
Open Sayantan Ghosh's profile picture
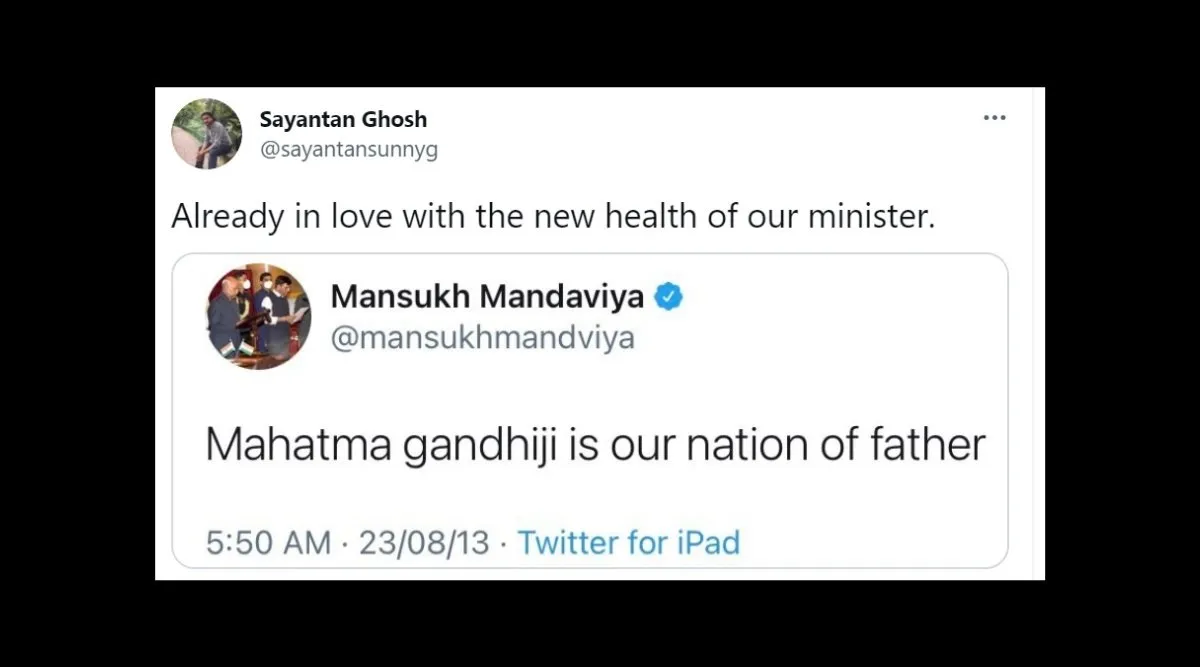207,134
